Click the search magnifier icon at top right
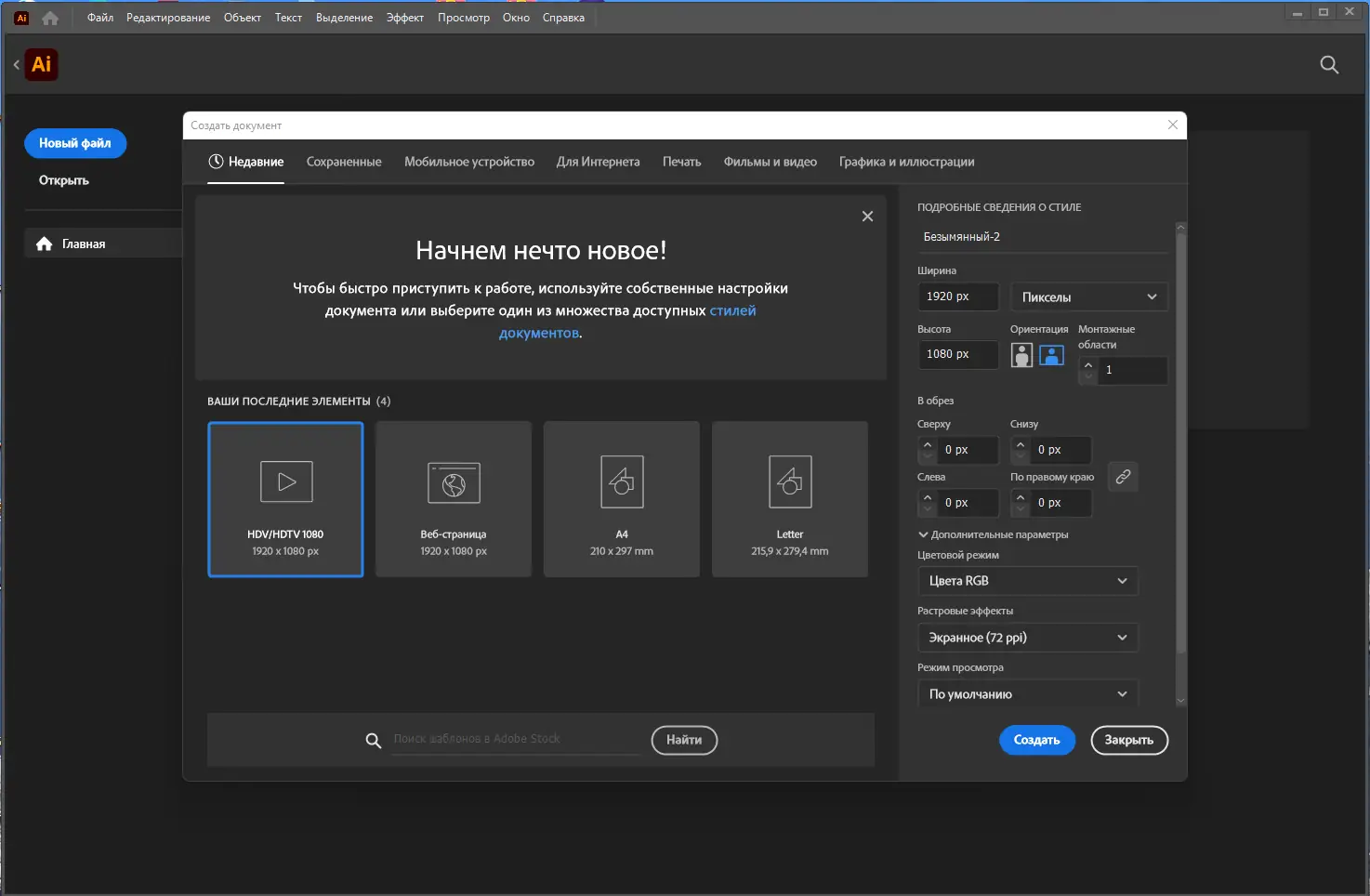This screenshot has height=896, width=1370. [1329, 65]
